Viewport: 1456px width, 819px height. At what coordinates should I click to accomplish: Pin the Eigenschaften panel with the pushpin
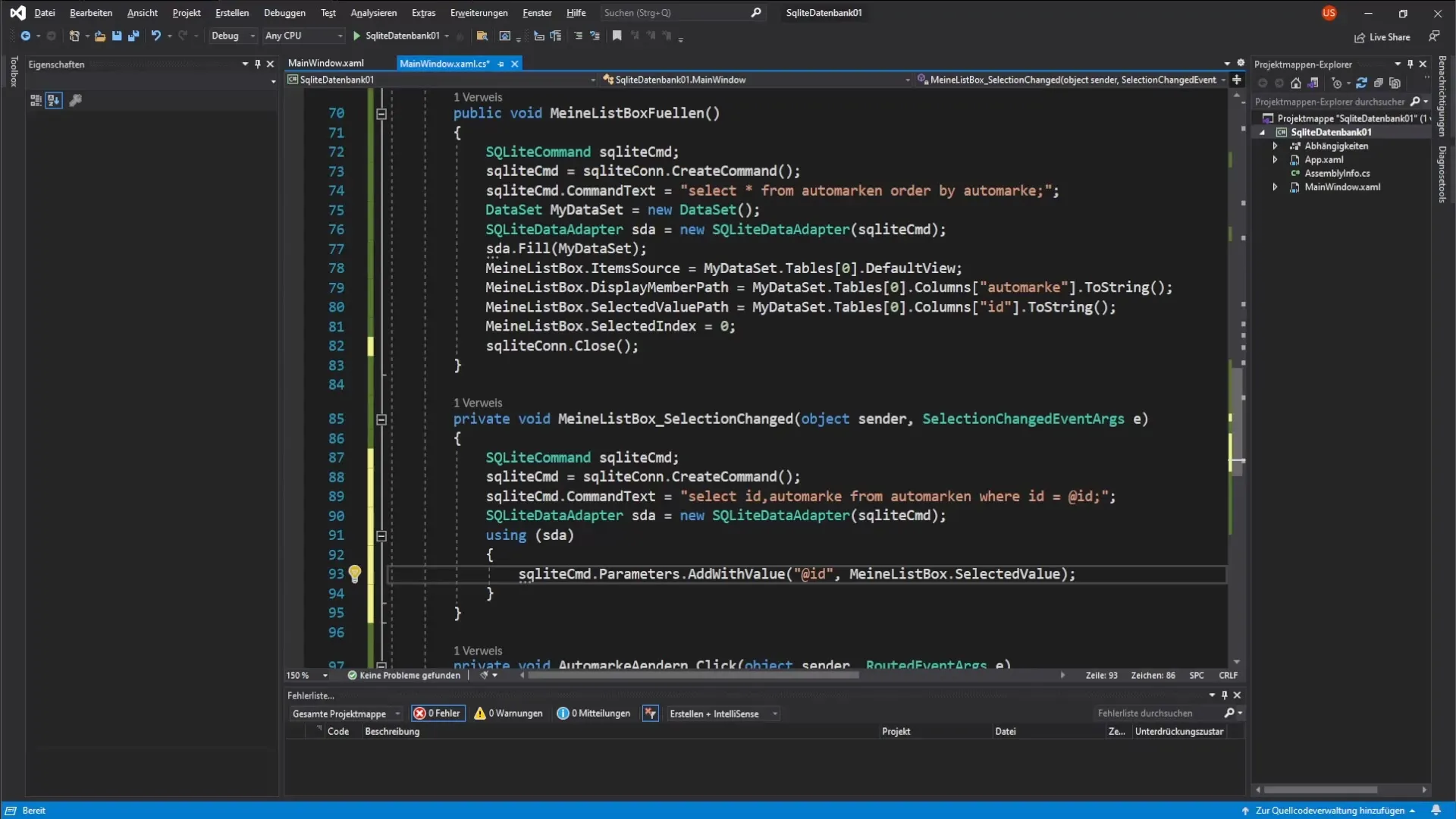tap(258, 64)
